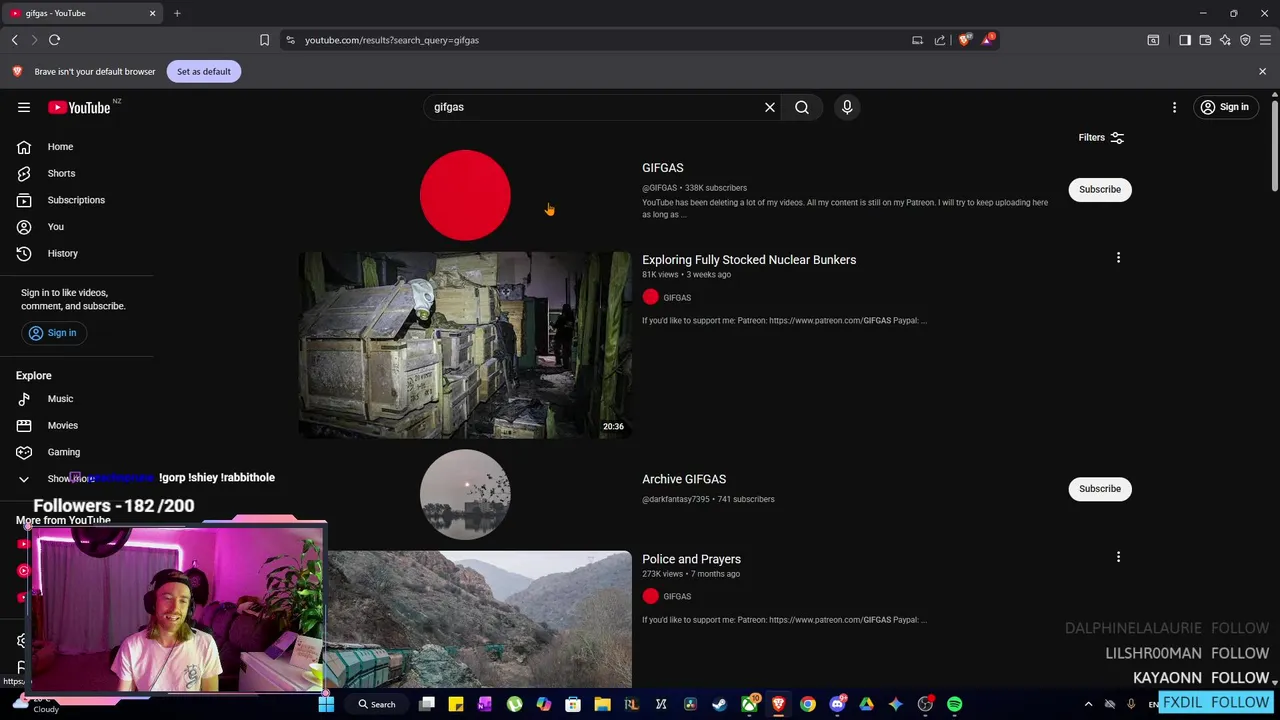Show hidden system tray icons chevron
The width and height of the screenshot is (1280, 720).
click(1088, 704)
